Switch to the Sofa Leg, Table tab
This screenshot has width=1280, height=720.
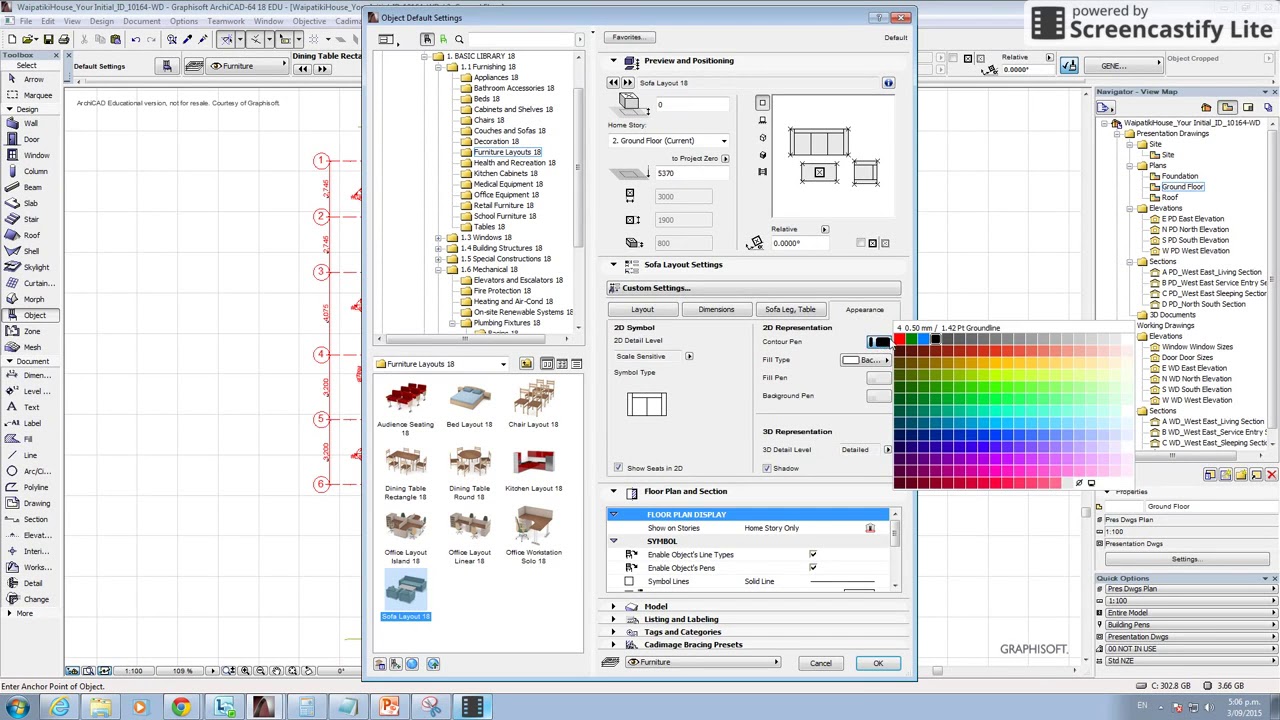coord(790,310)
